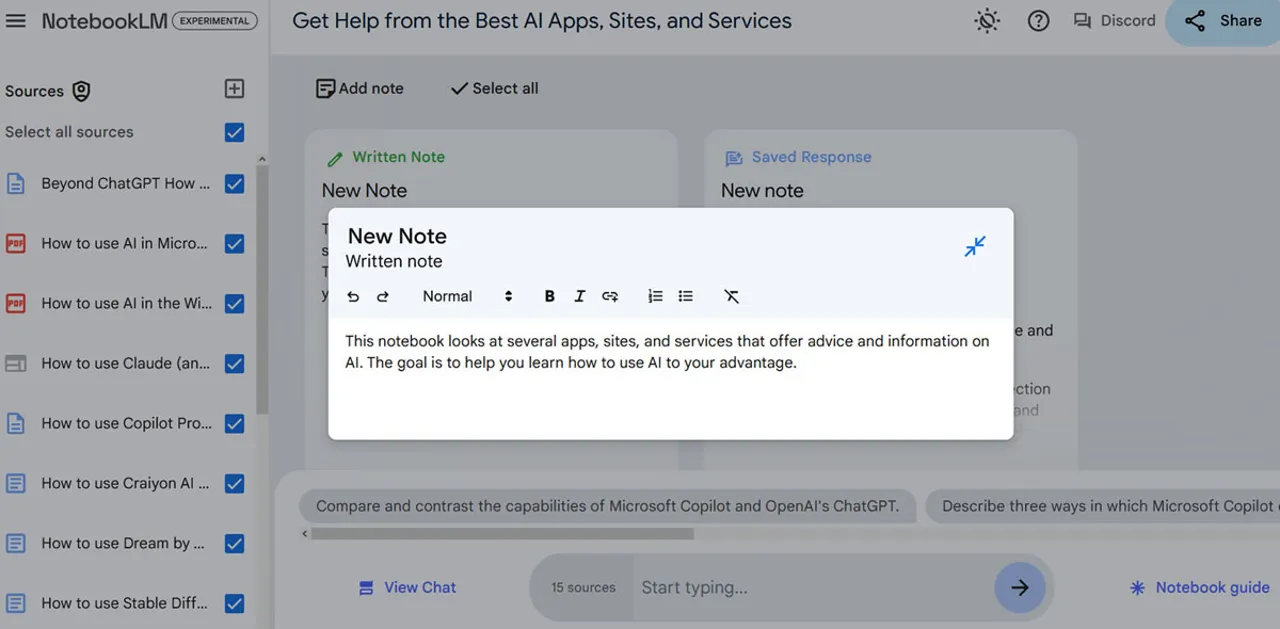Uncheck the Select all sources checkbox
1280x629 pixels.
click(233, 132)
